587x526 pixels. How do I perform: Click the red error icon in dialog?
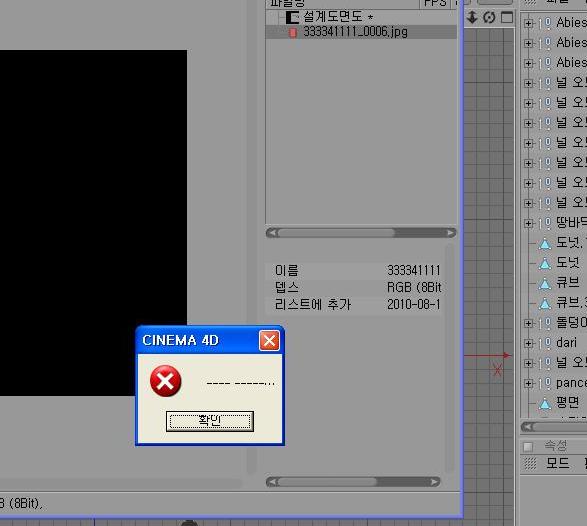(165, 381)
